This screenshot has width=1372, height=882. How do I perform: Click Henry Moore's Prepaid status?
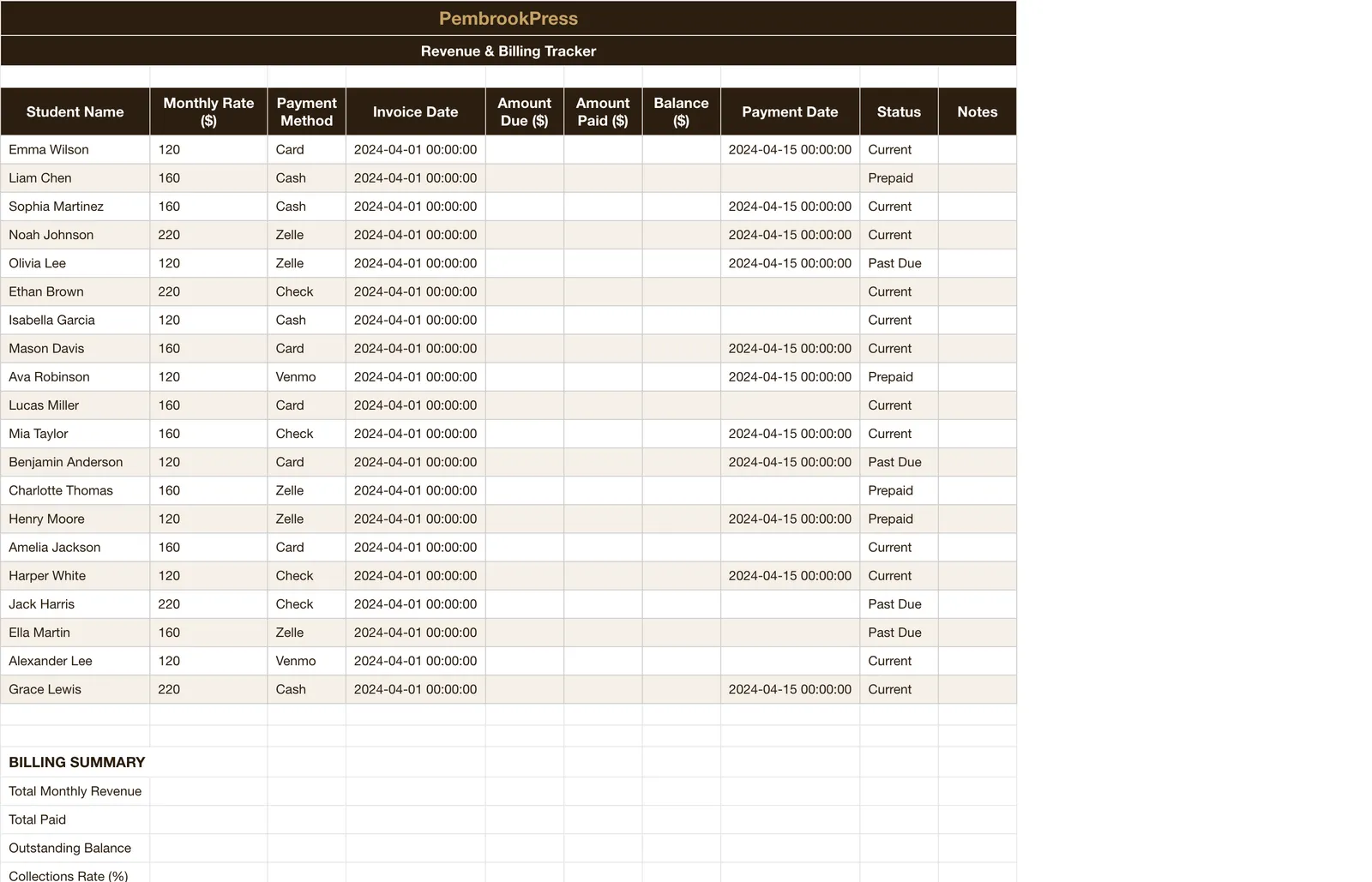tap(899, 519)
